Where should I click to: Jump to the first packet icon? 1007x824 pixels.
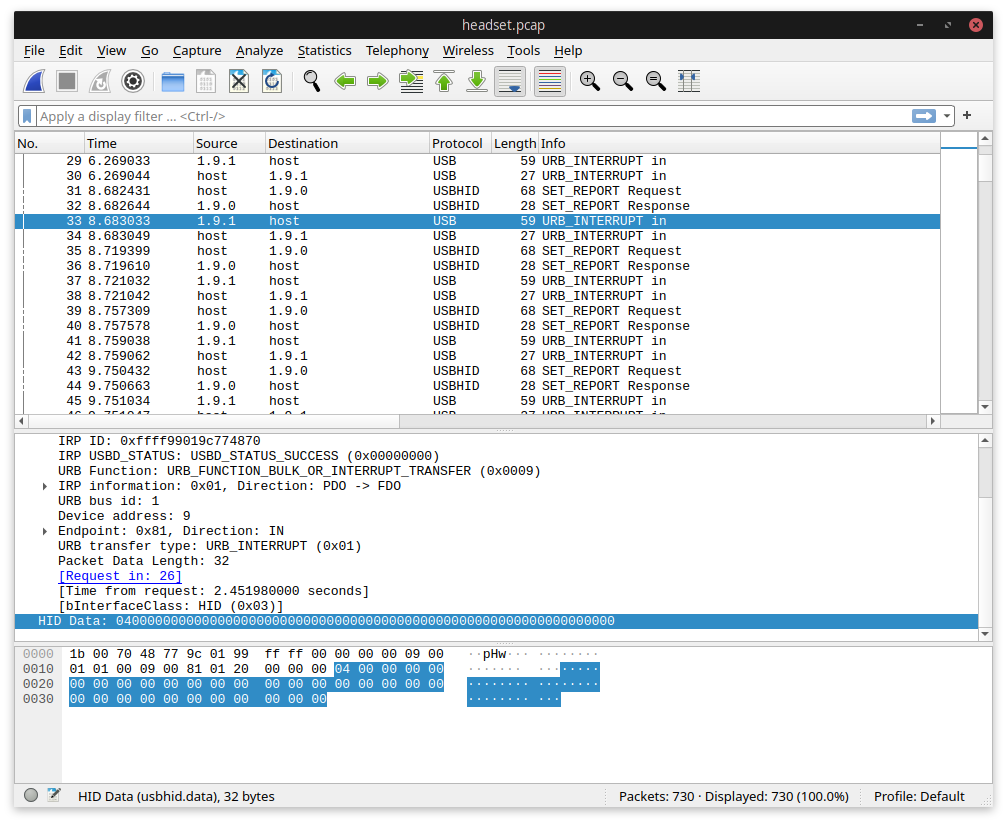444,82
